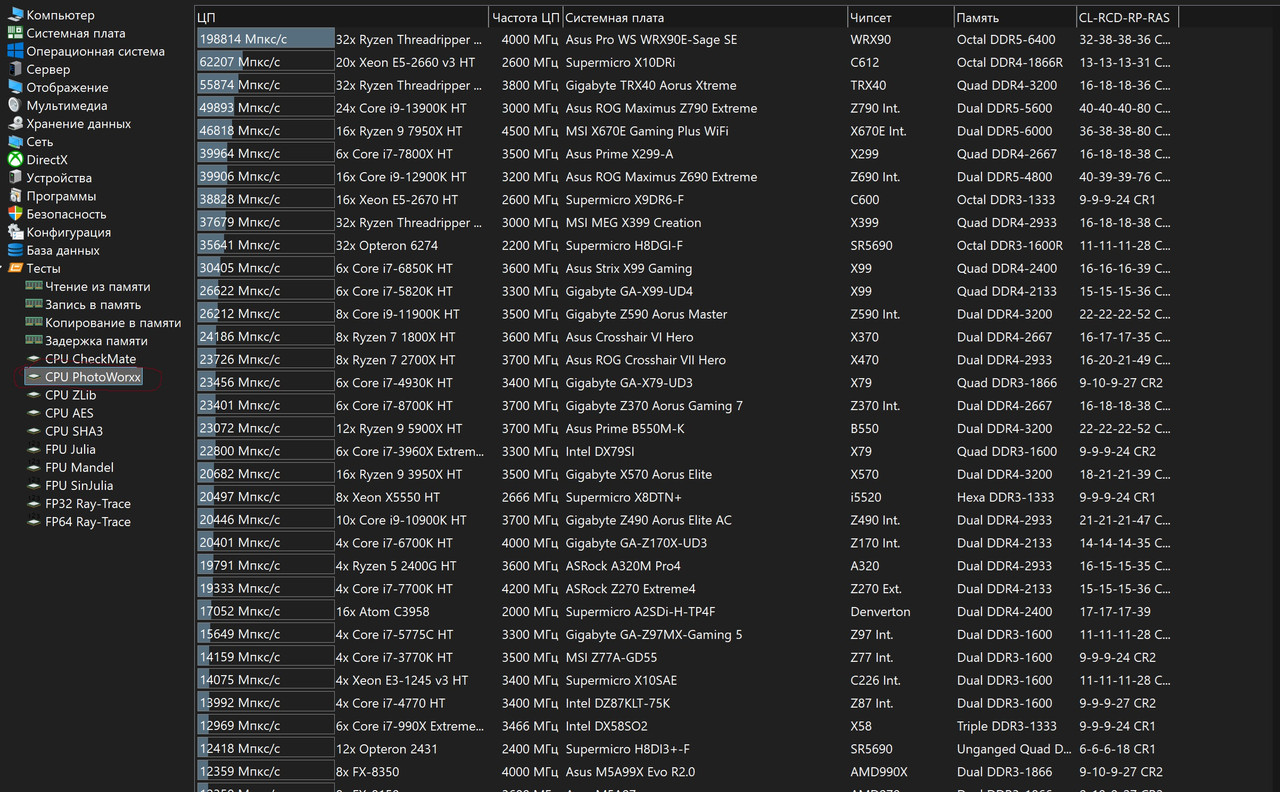
Task: Click the MSI MEG X399 Creation cell
Action: tap(633, 223)
